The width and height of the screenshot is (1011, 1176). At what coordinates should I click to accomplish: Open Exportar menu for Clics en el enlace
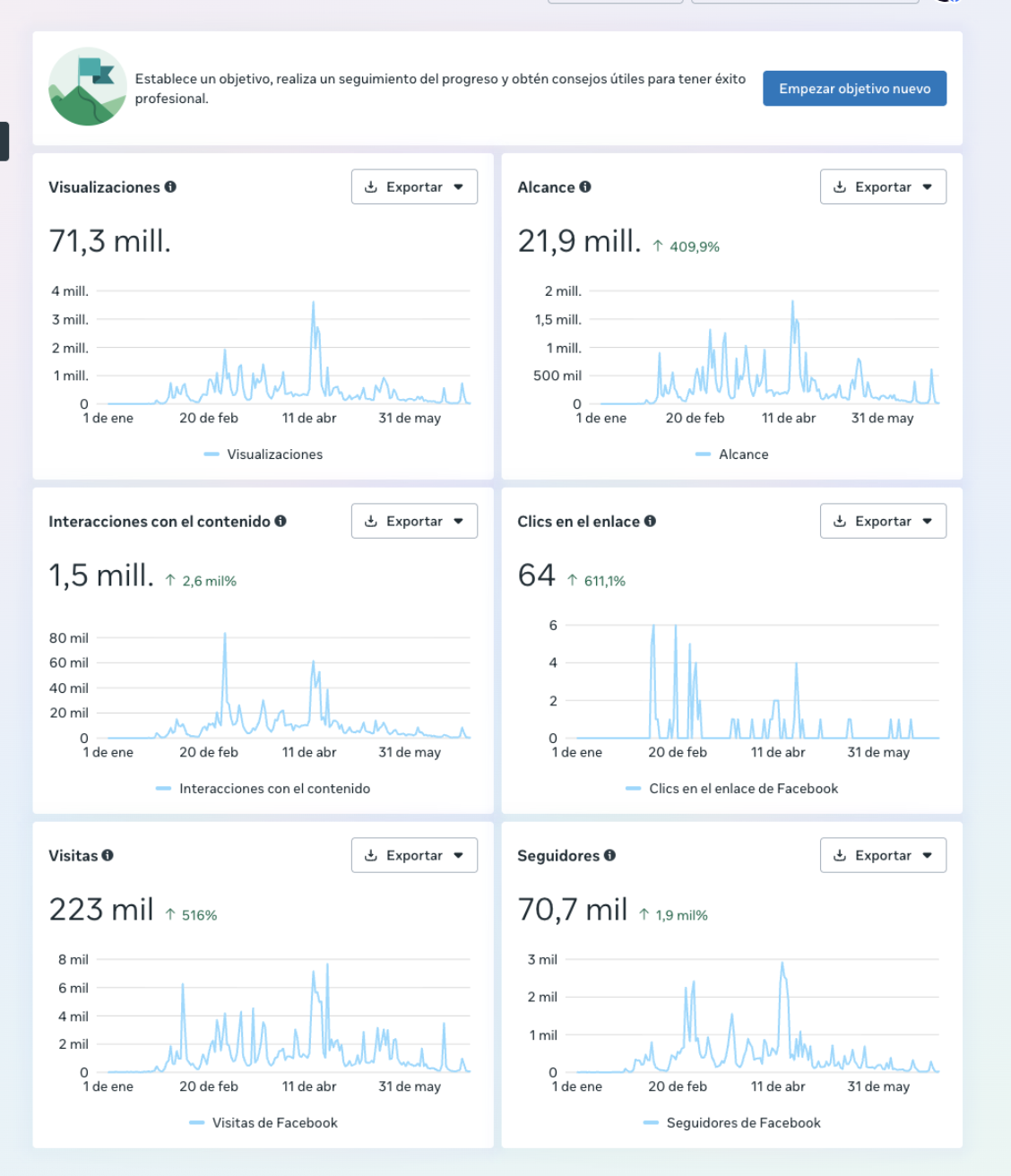coord(883,522)
